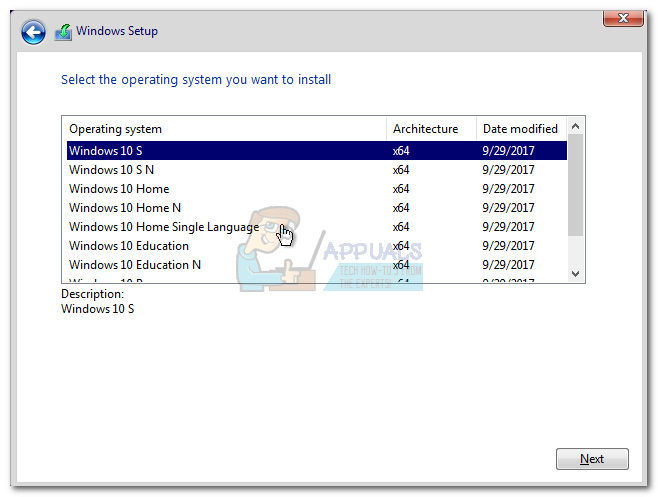Image resolution: width=658 pixels, height=497 pixels.
Task: Go back with the blue arrow button
Action: tap(33, 32)
